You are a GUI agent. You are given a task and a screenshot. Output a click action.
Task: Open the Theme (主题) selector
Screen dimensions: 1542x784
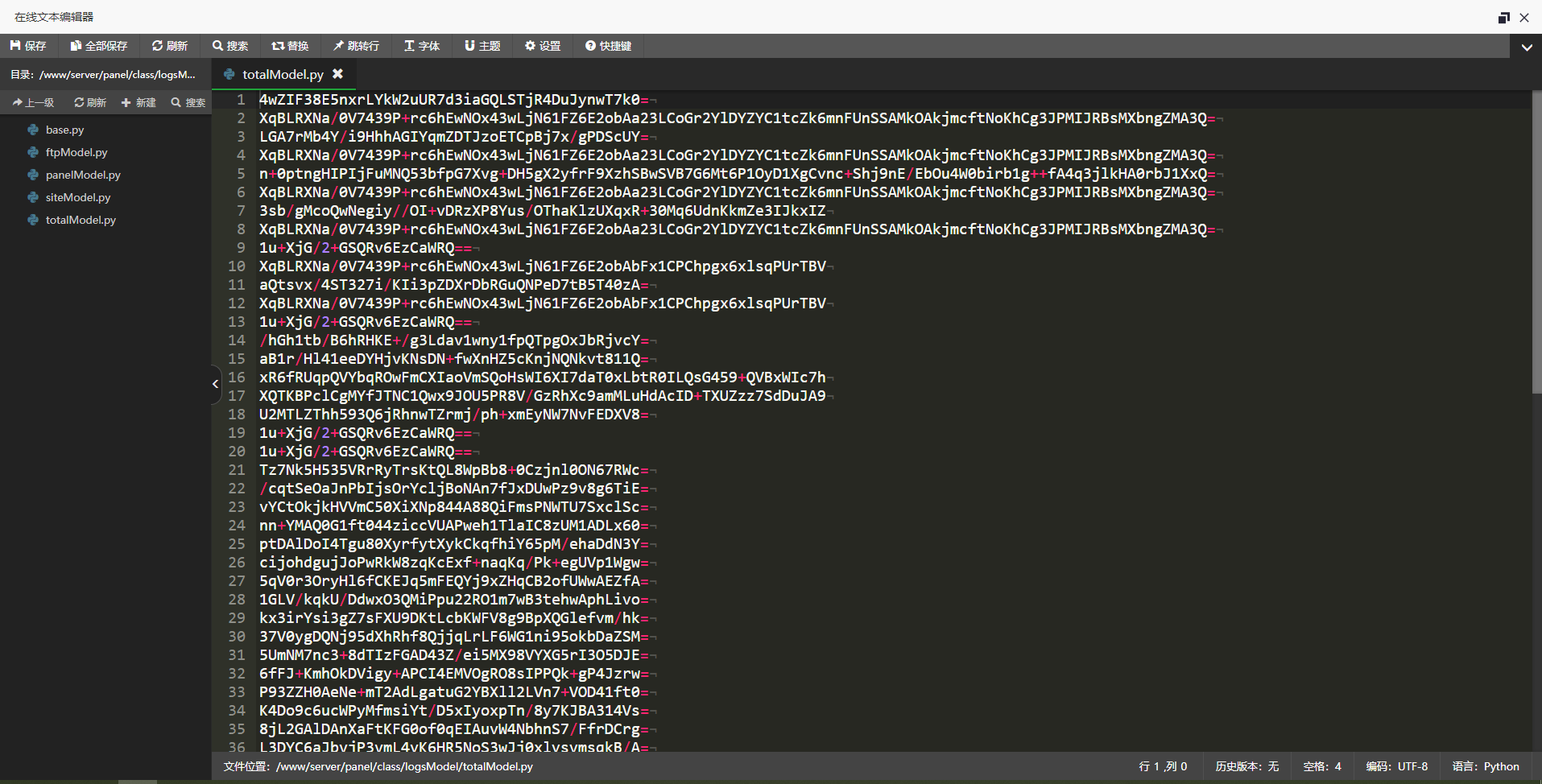click(482, 46)
